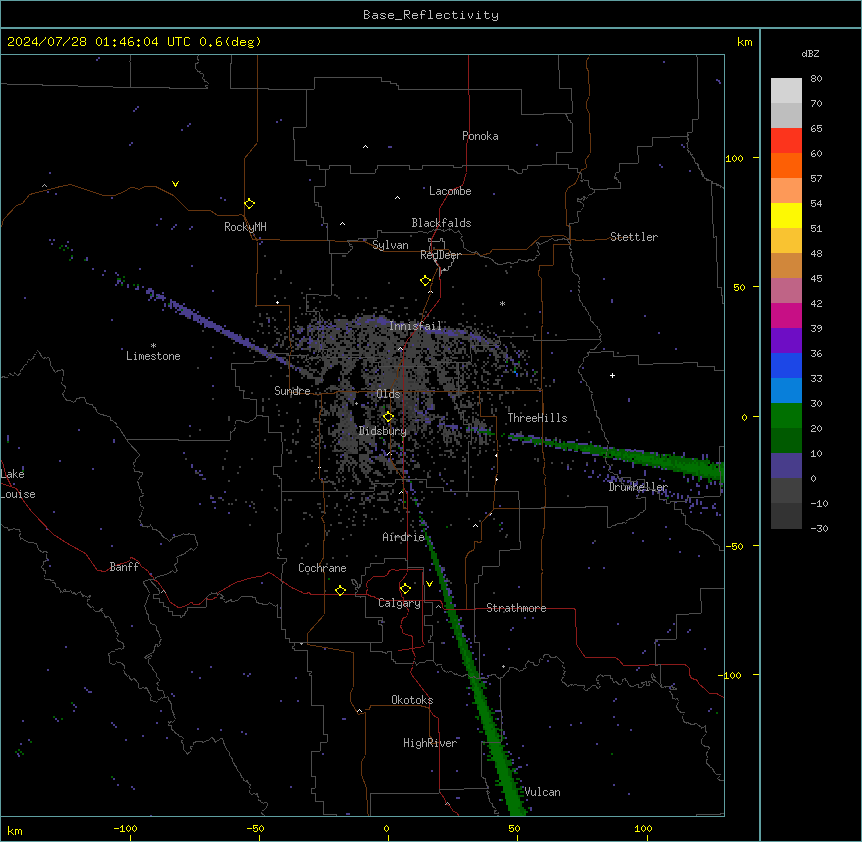
Task: Click the yellow v marker east of Calgary
Action: tap(429, 584)
